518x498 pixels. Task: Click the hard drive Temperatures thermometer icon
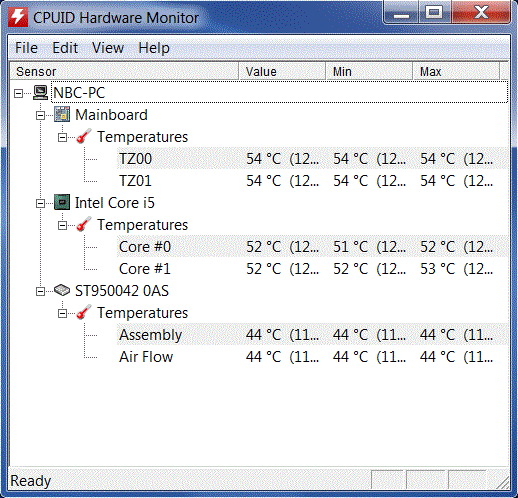tap(84, 313)
